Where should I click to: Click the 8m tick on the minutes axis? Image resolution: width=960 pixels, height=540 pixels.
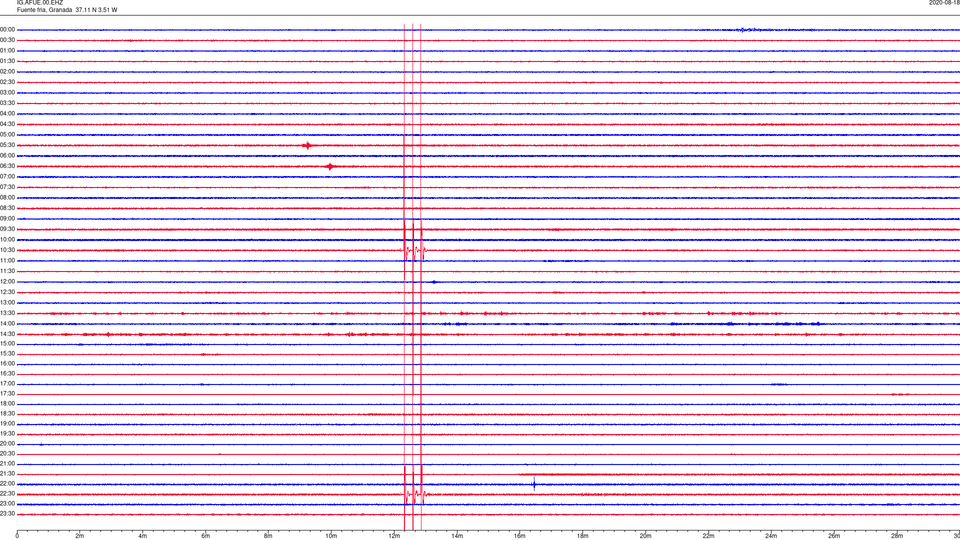pyautogui.click(x=268, y=536)
